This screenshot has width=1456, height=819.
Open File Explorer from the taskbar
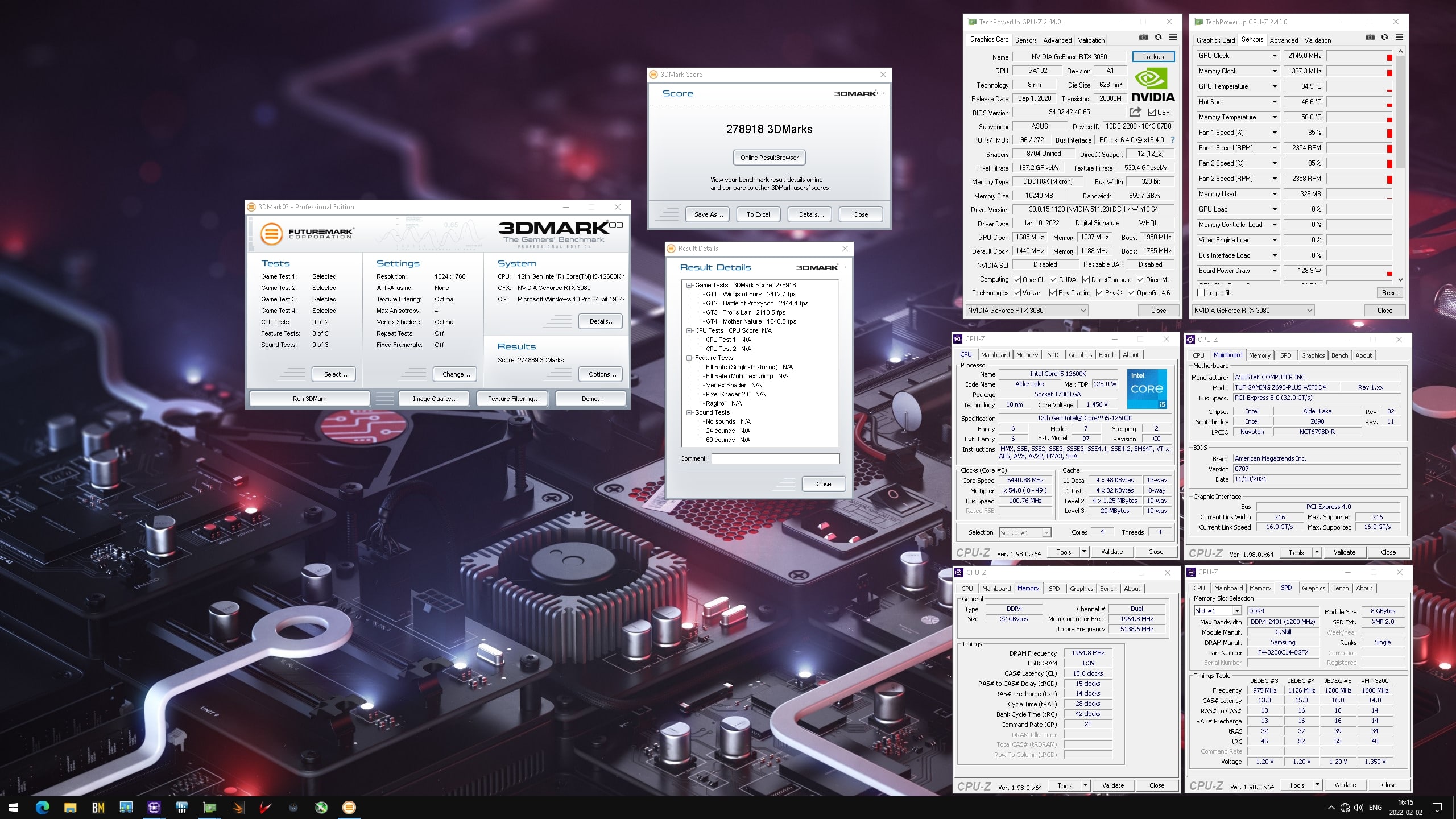pyautogui.click(x=71, y=807)
